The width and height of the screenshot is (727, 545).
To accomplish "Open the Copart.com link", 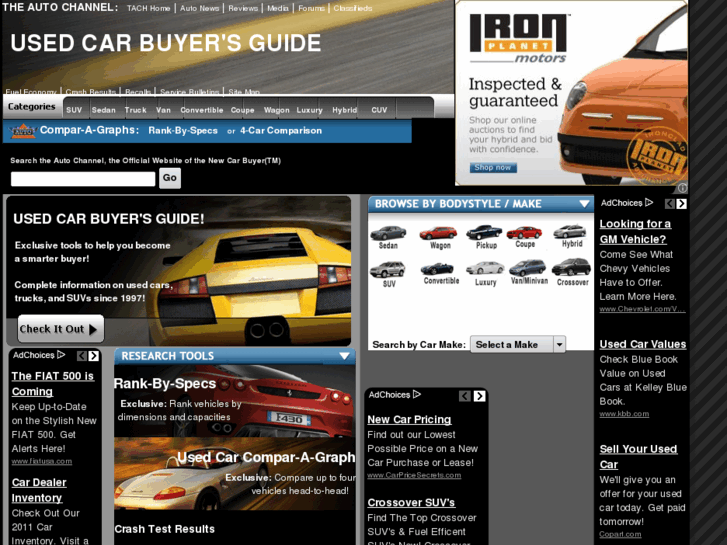I will 620,534.
